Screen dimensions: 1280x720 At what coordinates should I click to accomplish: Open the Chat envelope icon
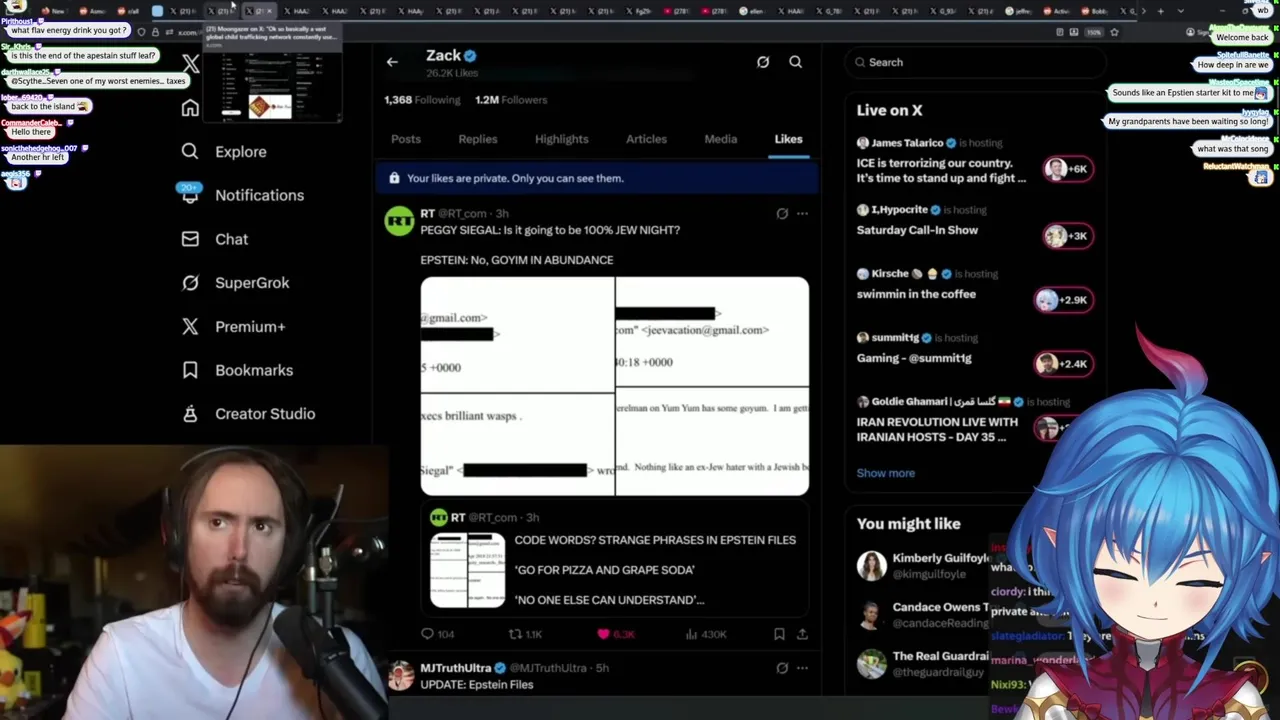(190, 239)
